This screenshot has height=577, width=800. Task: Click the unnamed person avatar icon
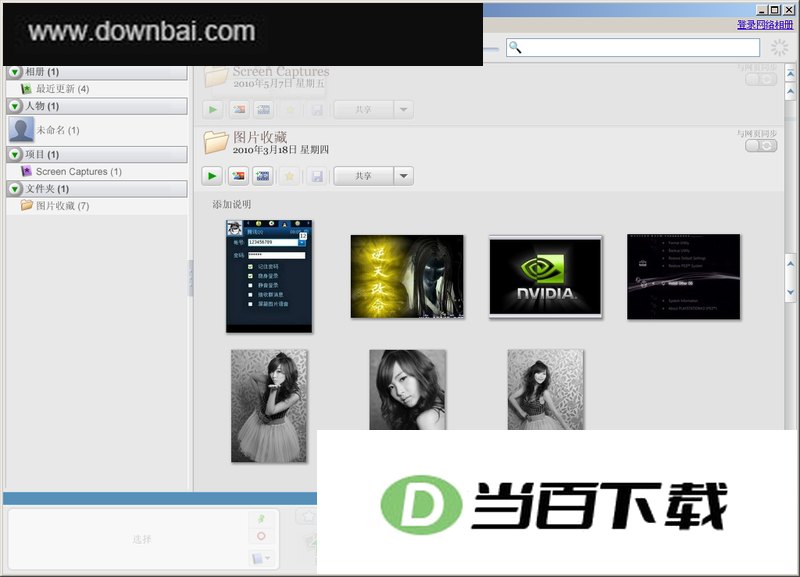pyautogui.click(x=21, y=130)
